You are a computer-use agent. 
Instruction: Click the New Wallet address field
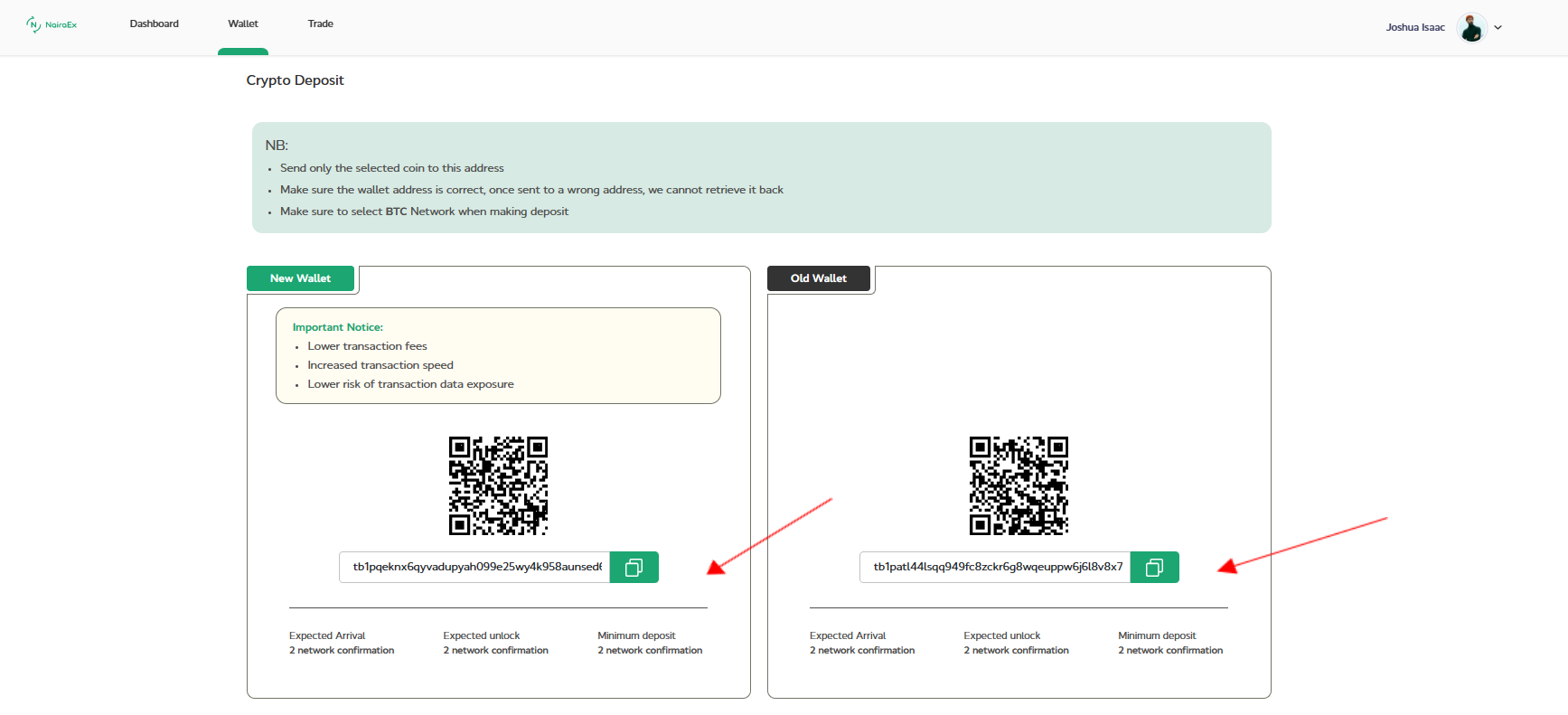pos(474,567)
